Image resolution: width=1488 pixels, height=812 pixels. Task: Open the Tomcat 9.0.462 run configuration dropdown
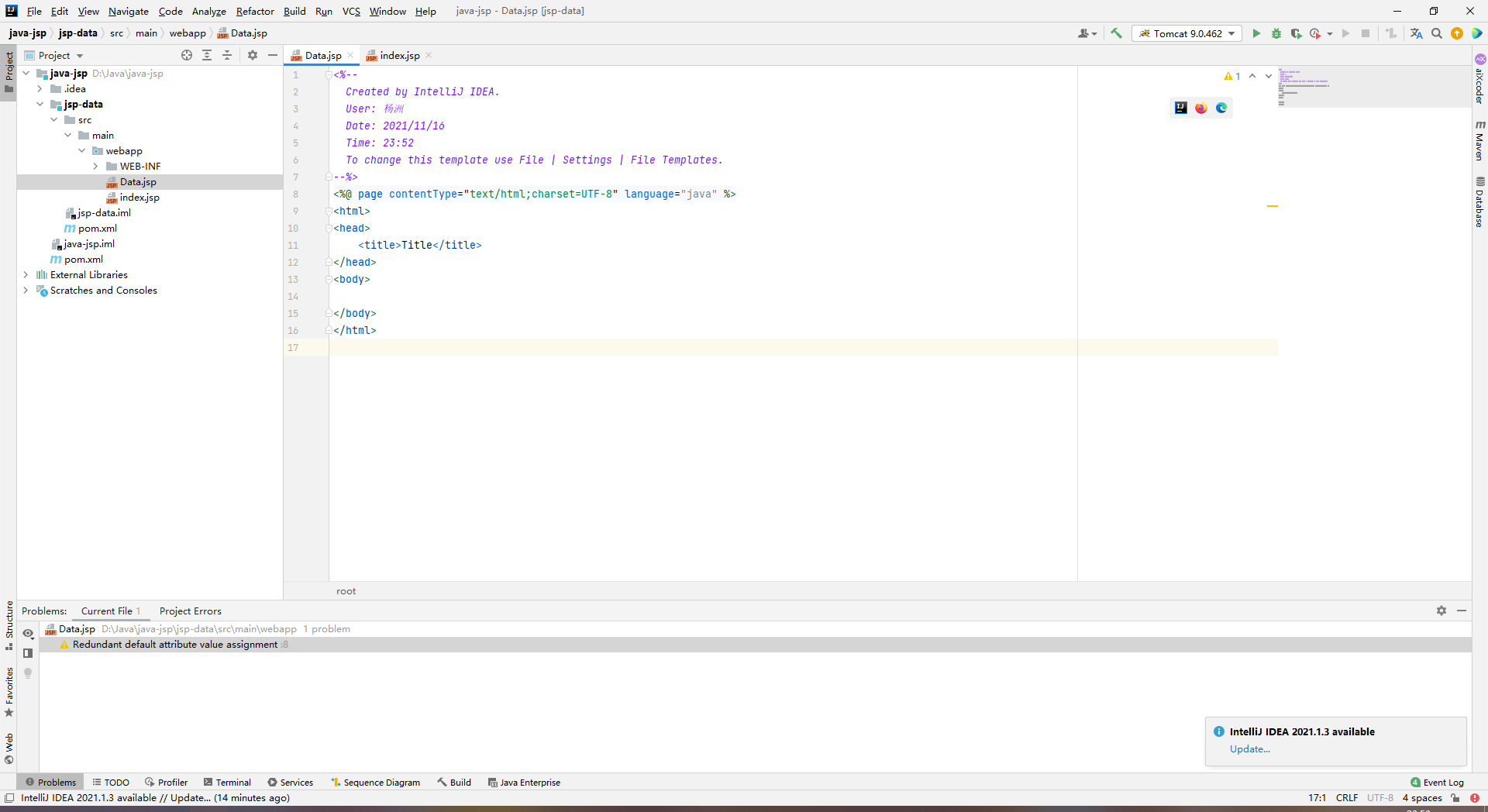[1187, 33]
